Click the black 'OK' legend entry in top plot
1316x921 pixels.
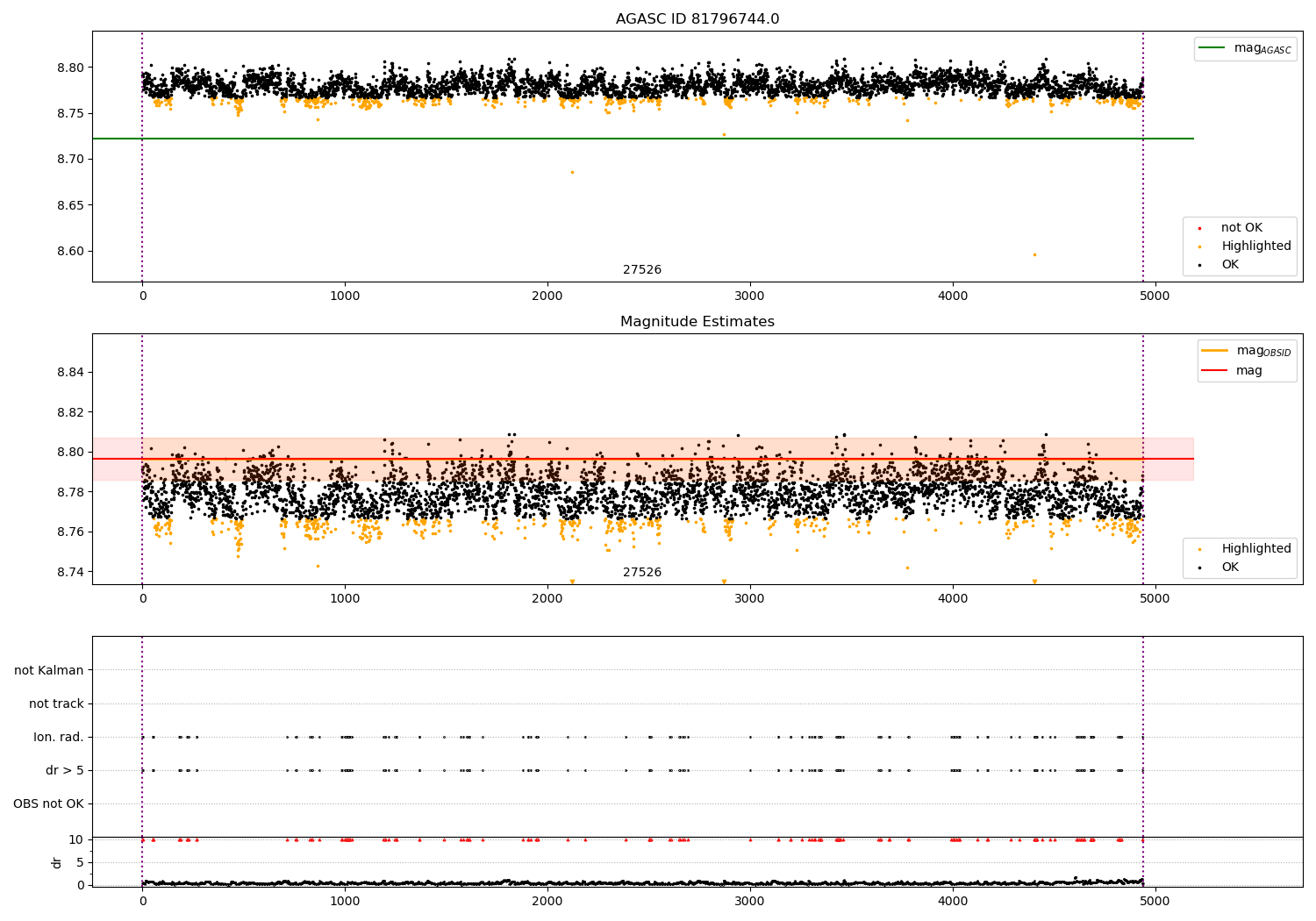tap(1230, 265)
